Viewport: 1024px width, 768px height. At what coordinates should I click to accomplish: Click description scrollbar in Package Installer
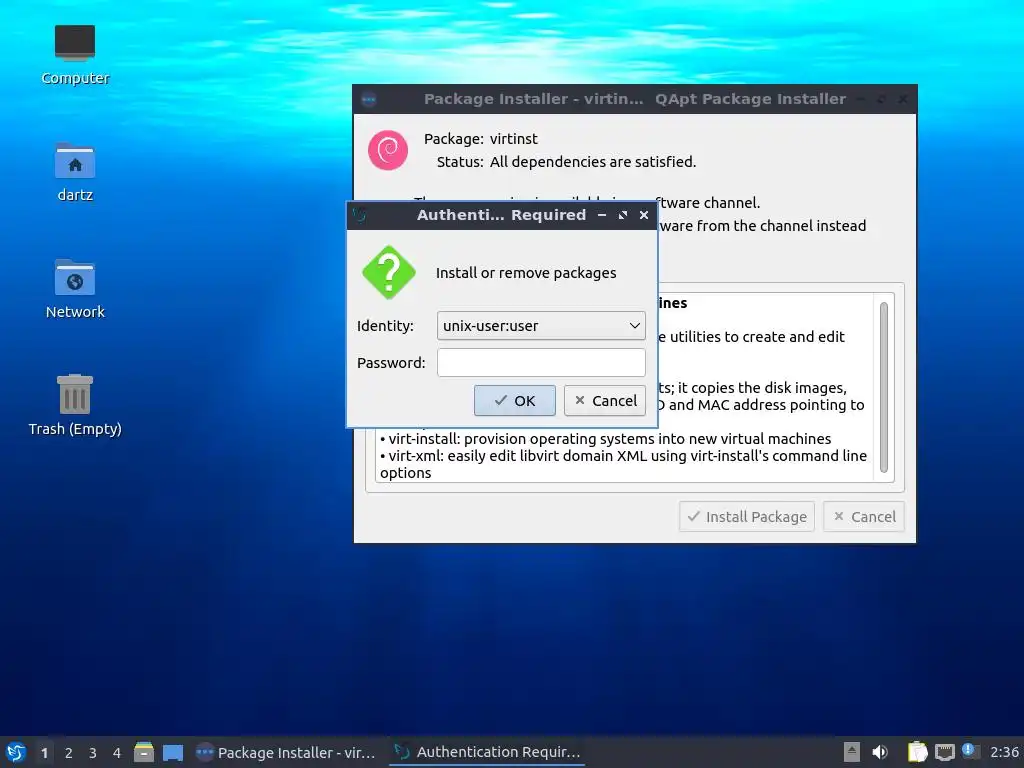[x=884, y=387]
